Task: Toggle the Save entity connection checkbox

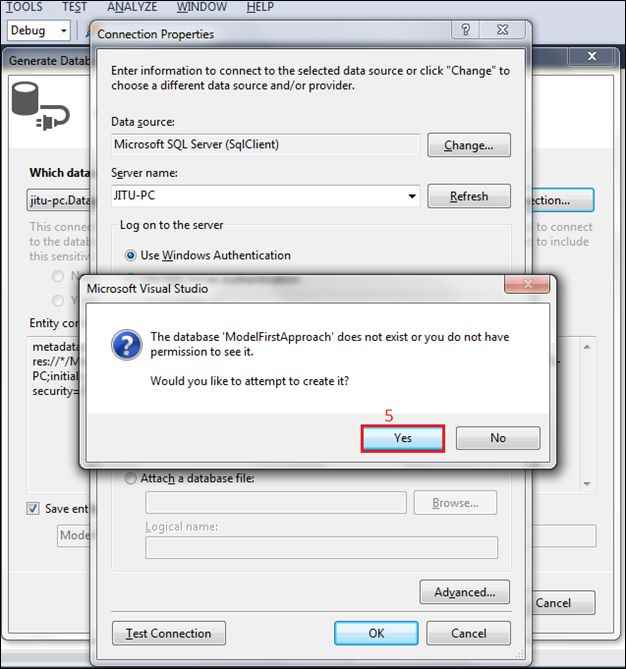Action: coord(33,508)
